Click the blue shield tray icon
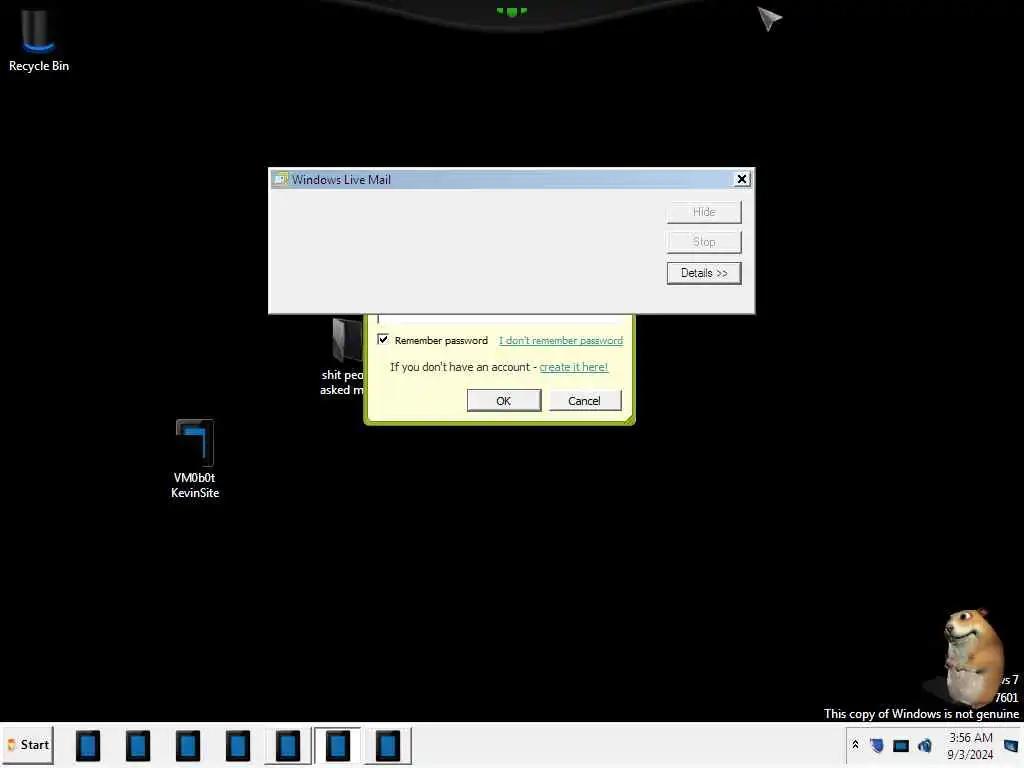Screen dimensions: 1024x768 click(x=877, y=745)
